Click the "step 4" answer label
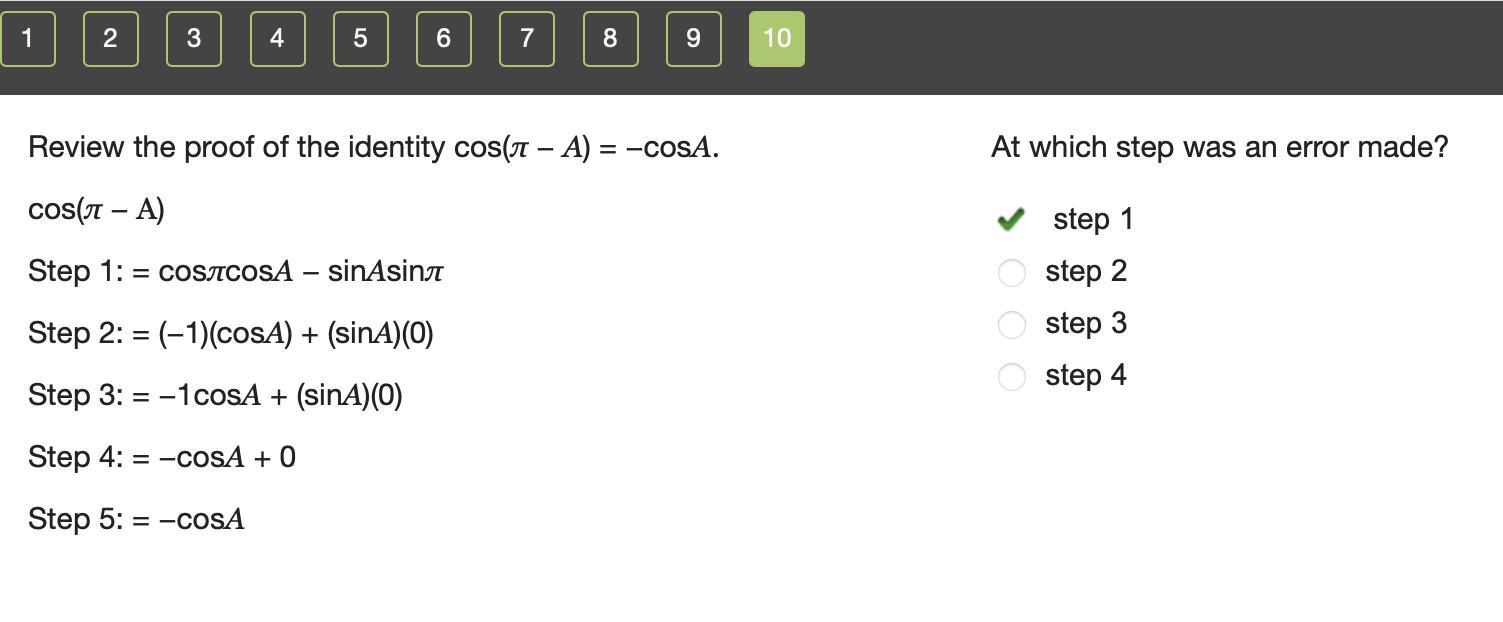 [x=1086, y=375]
